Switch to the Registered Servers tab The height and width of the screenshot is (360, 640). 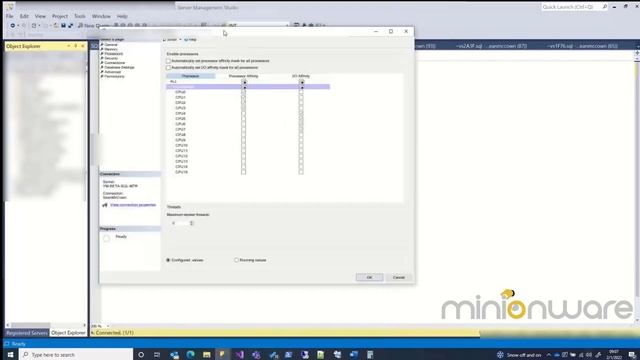click(27, 333)
